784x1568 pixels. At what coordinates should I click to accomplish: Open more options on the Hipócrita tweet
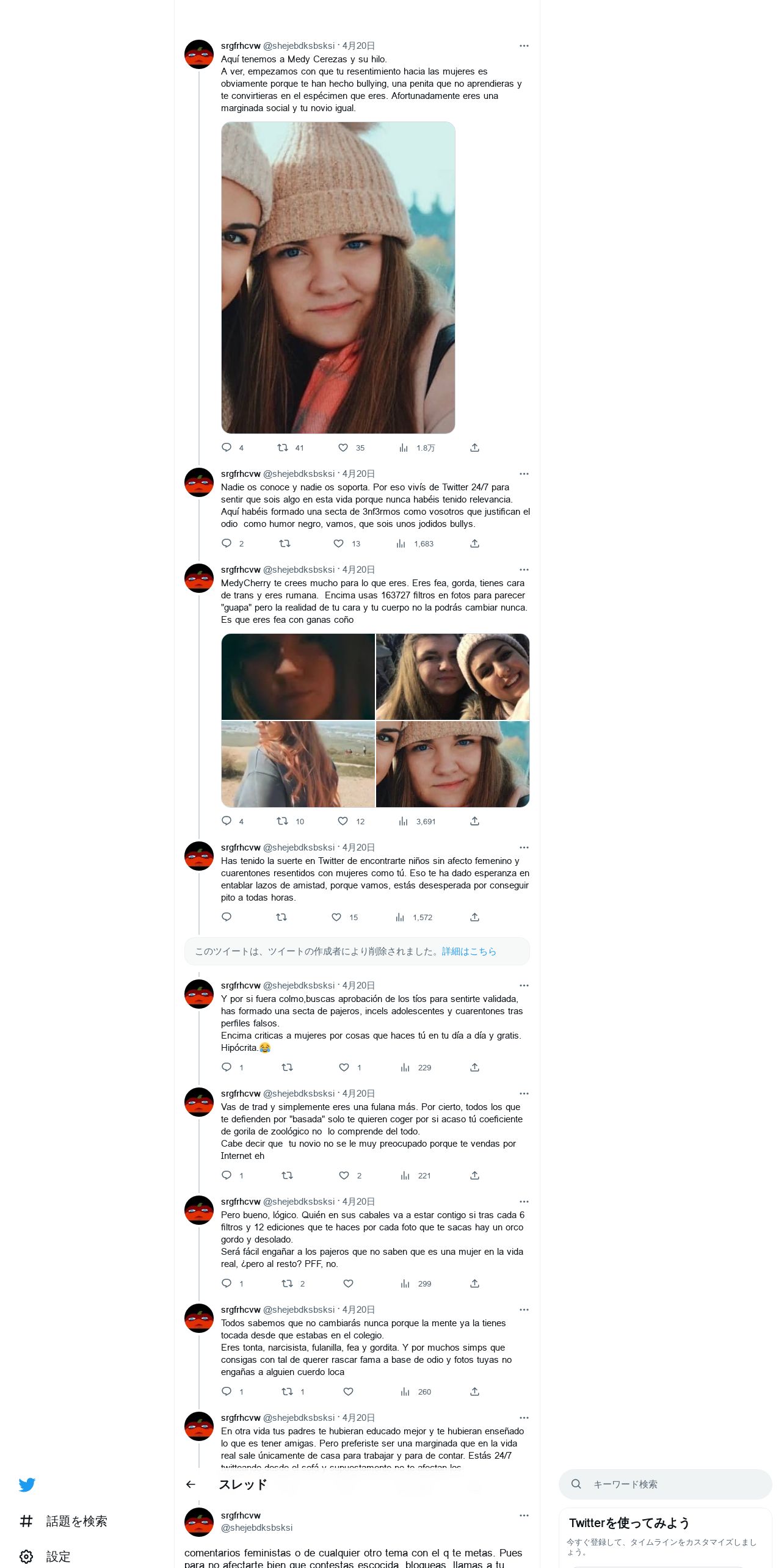click(x=524, y=985)
